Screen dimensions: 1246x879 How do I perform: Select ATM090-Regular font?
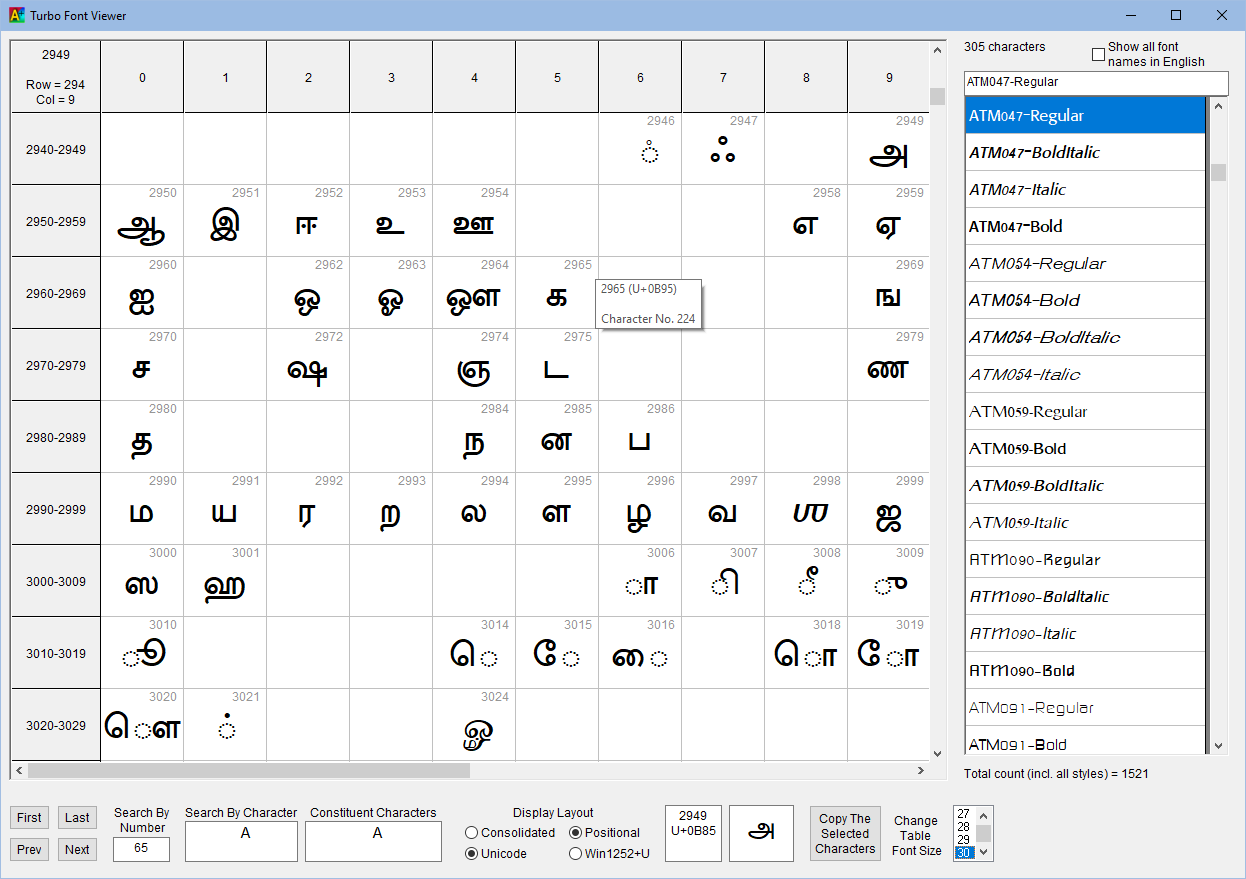pyautogui.click(x=1085, y=559)
